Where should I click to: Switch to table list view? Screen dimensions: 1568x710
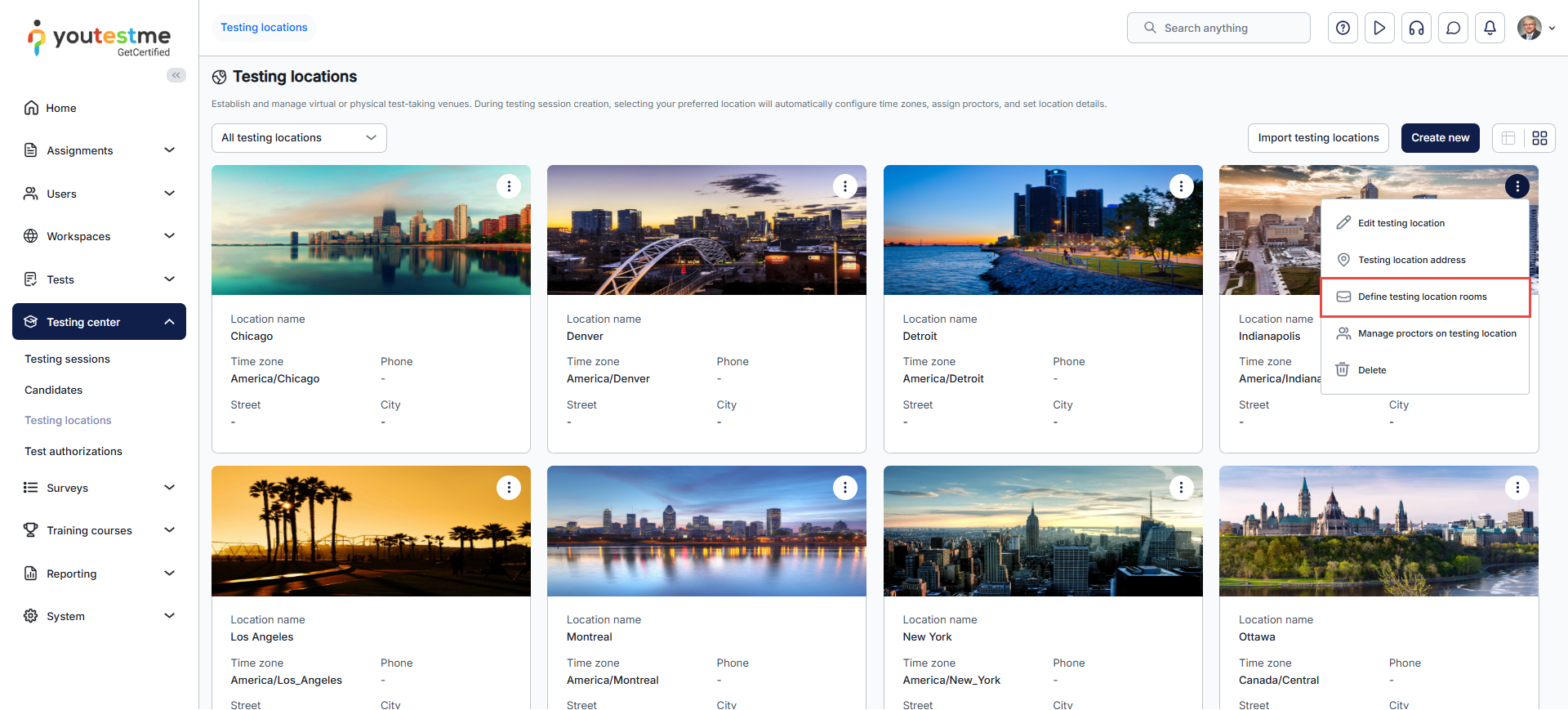tap(1508, 138)
